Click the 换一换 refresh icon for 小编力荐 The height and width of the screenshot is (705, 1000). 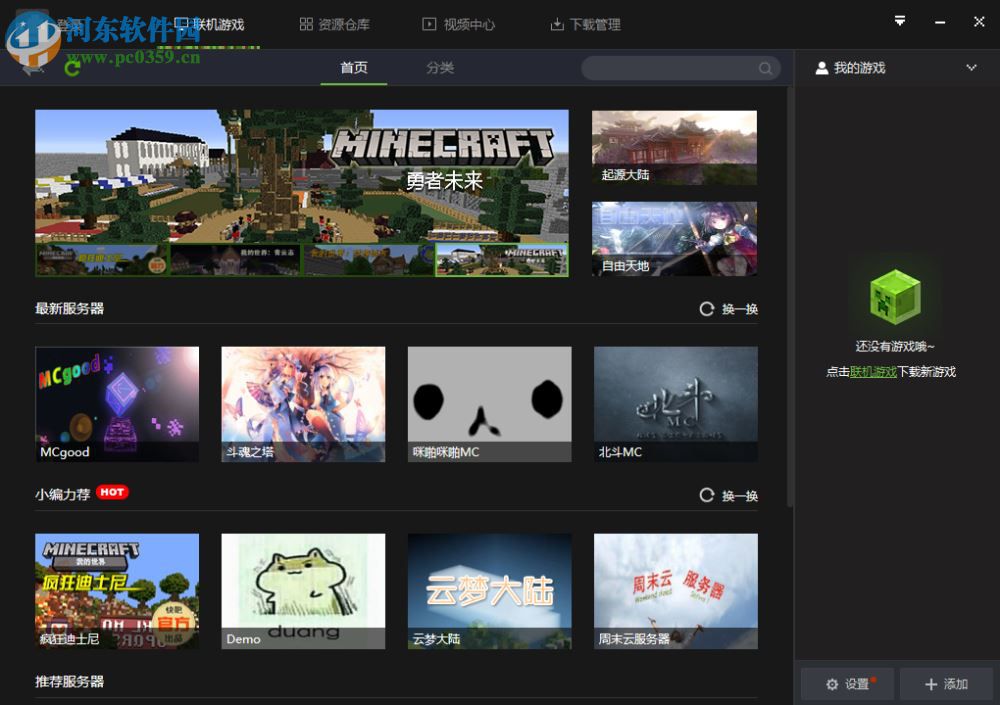706,495
